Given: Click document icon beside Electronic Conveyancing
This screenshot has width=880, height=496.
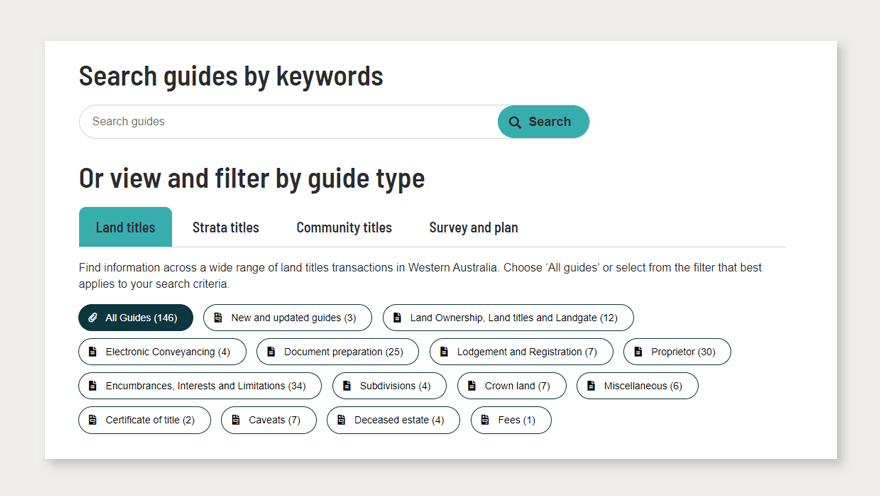Looking at the screenshot, I should pos(93,352).
